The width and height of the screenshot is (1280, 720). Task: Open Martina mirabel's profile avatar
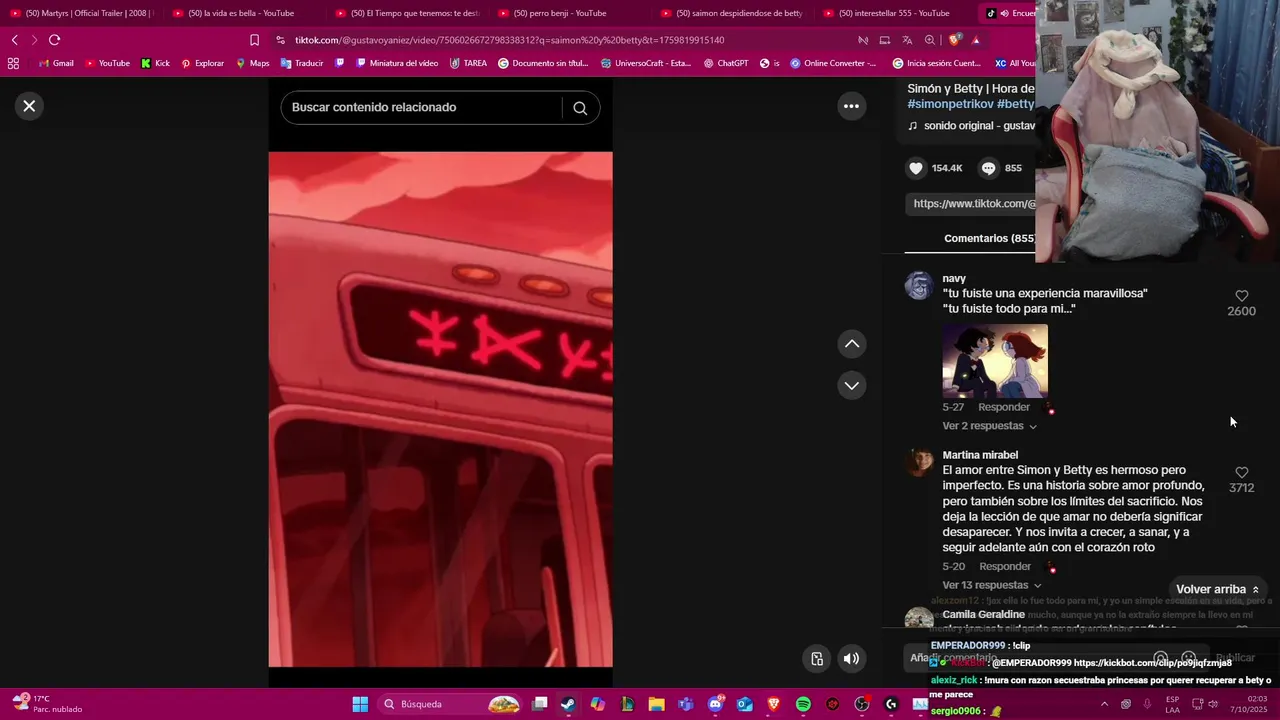919,463
